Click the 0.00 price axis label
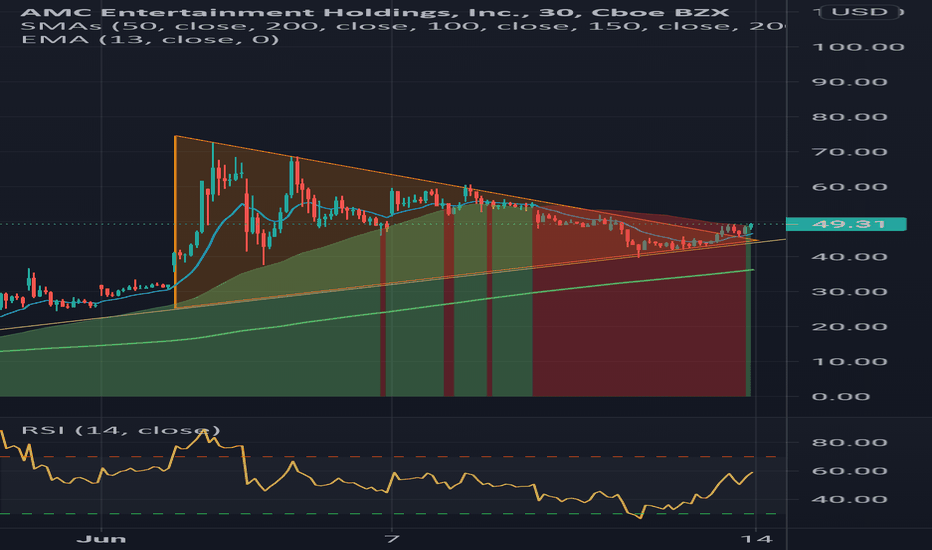 click(841, 397)
